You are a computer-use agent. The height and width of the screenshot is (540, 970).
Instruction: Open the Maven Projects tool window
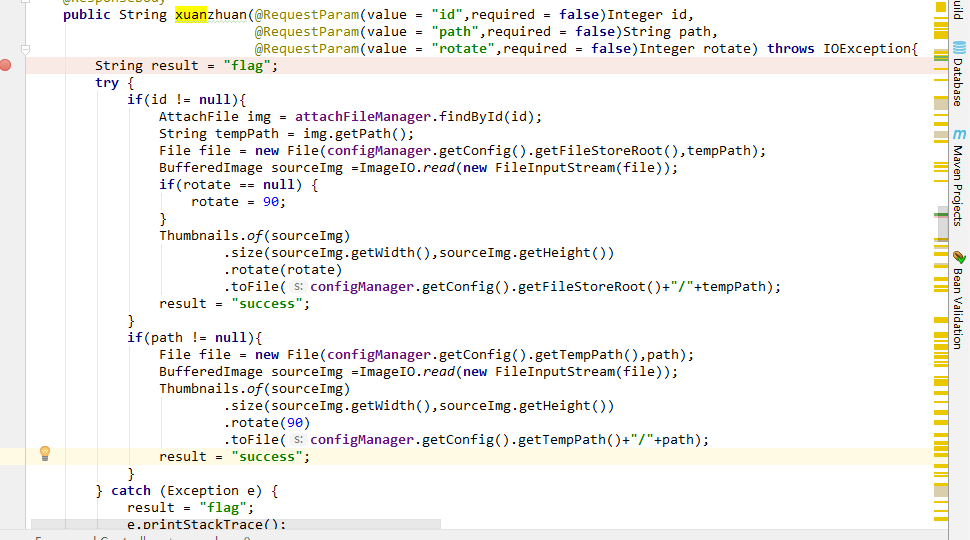[958, 178]
